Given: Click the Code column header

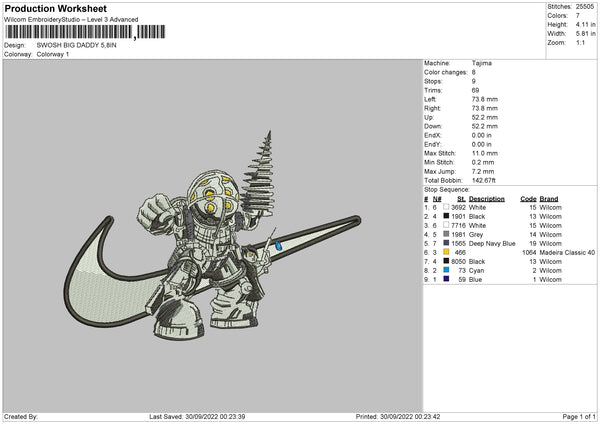Looking at the screenshot, I should [529, 197].
